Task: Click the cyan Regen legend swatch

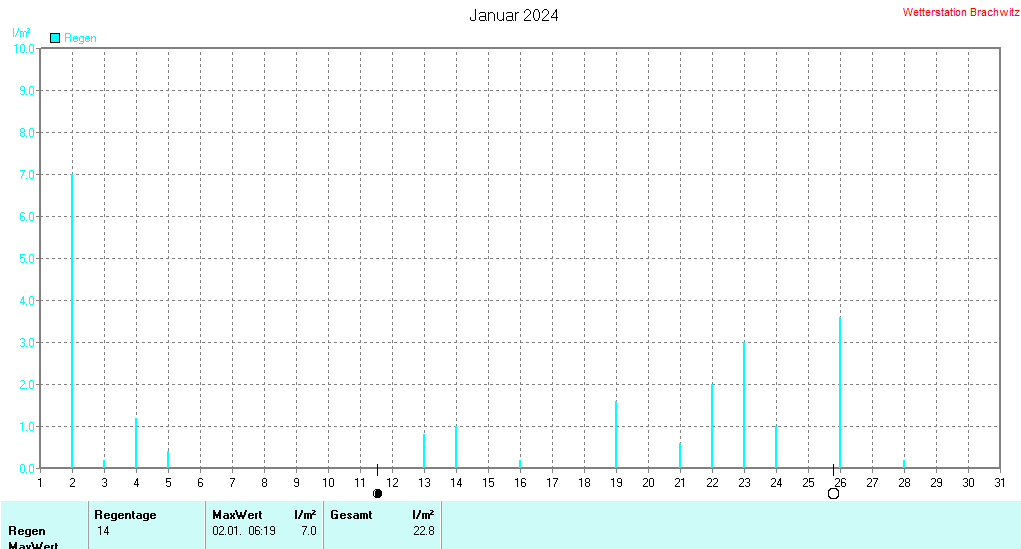Action: (55, 38)
